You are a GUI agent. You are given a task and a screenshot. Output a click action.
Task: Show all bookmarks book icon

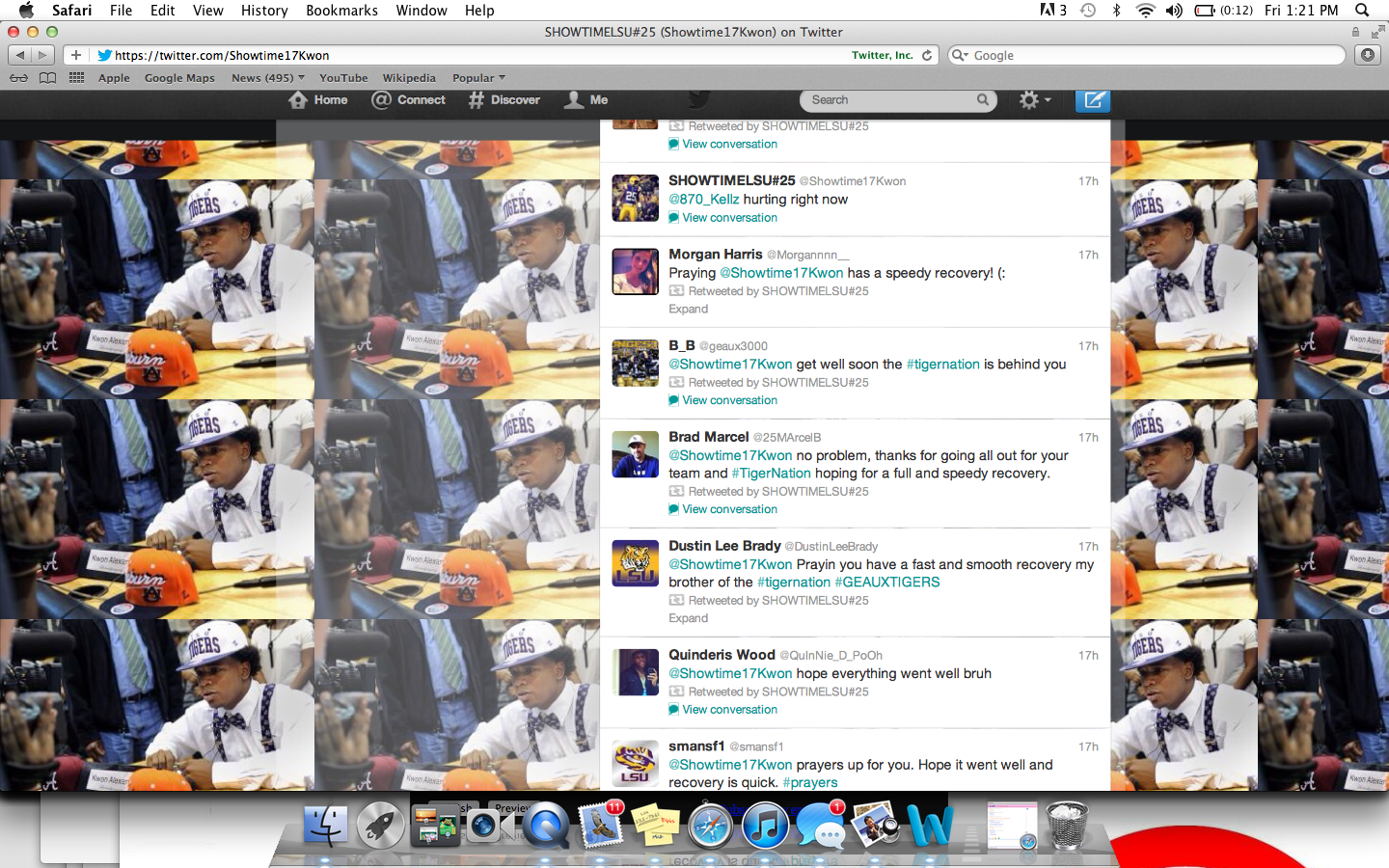point(47,78)
